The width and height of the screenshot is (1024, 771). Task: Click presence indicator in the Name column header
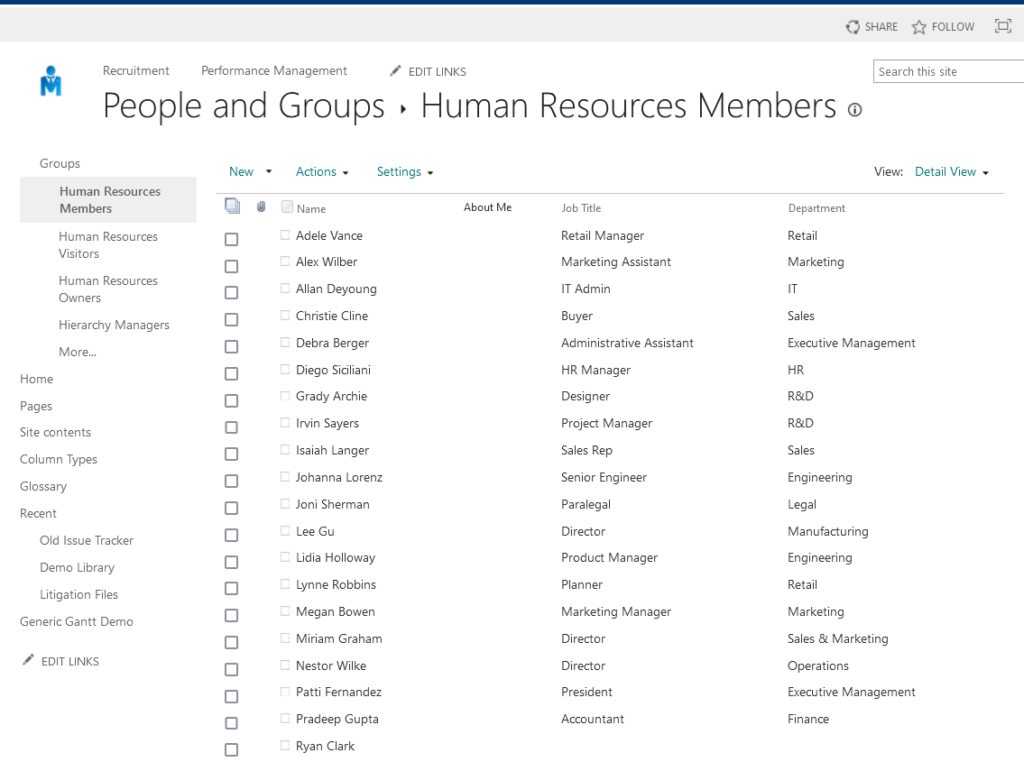click(x=287, y=207)
